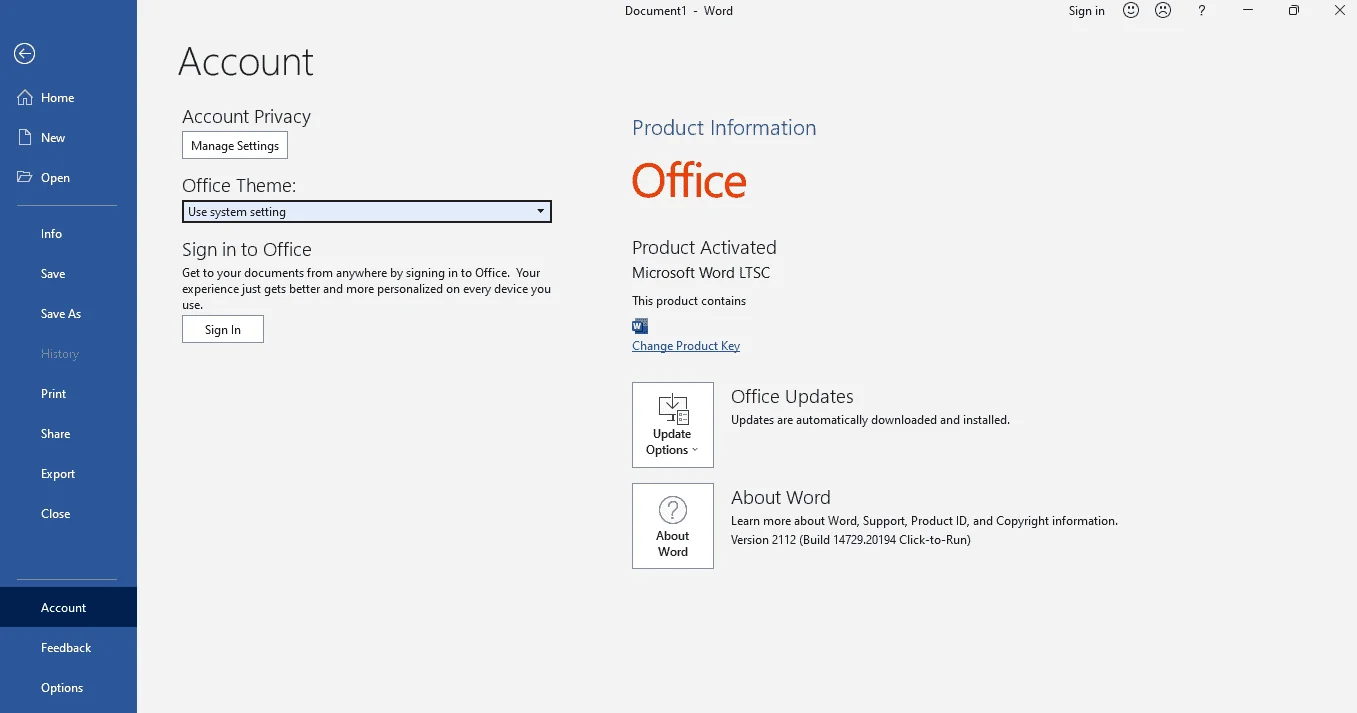Select the Account tab in sidebar

[x=68, y=608]
